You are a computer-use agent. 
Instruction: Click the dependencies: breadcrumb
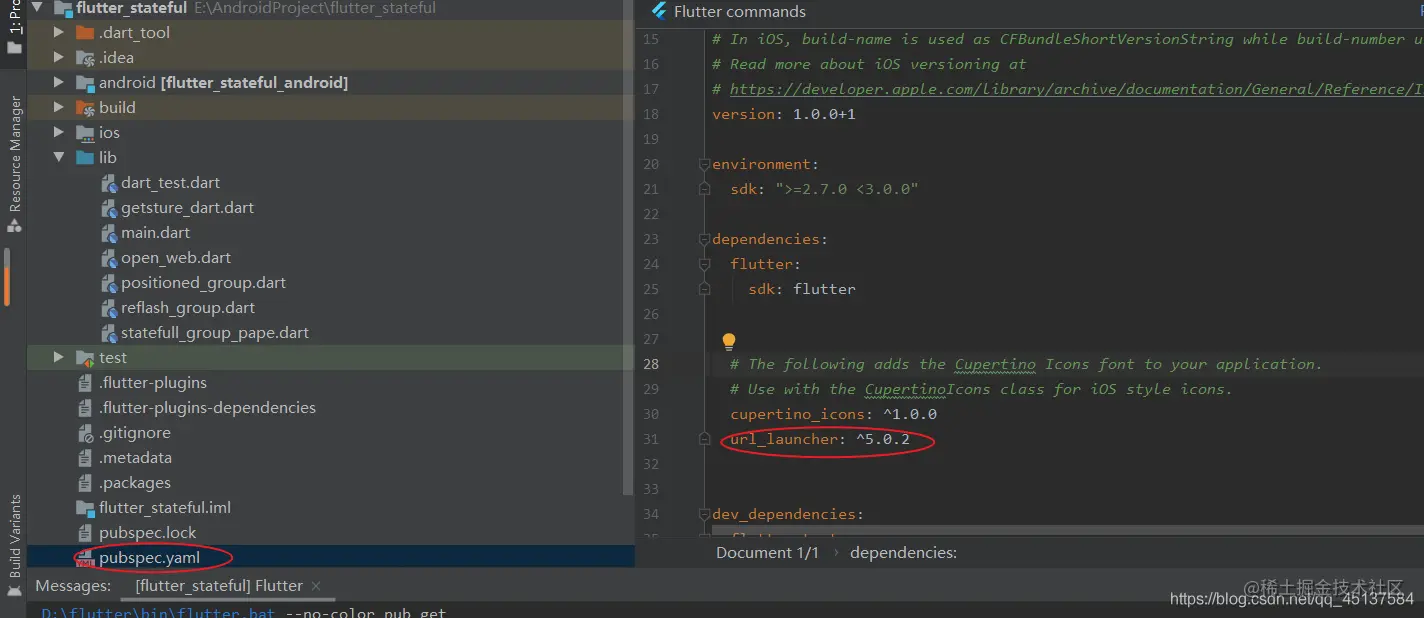pos(903,552)
